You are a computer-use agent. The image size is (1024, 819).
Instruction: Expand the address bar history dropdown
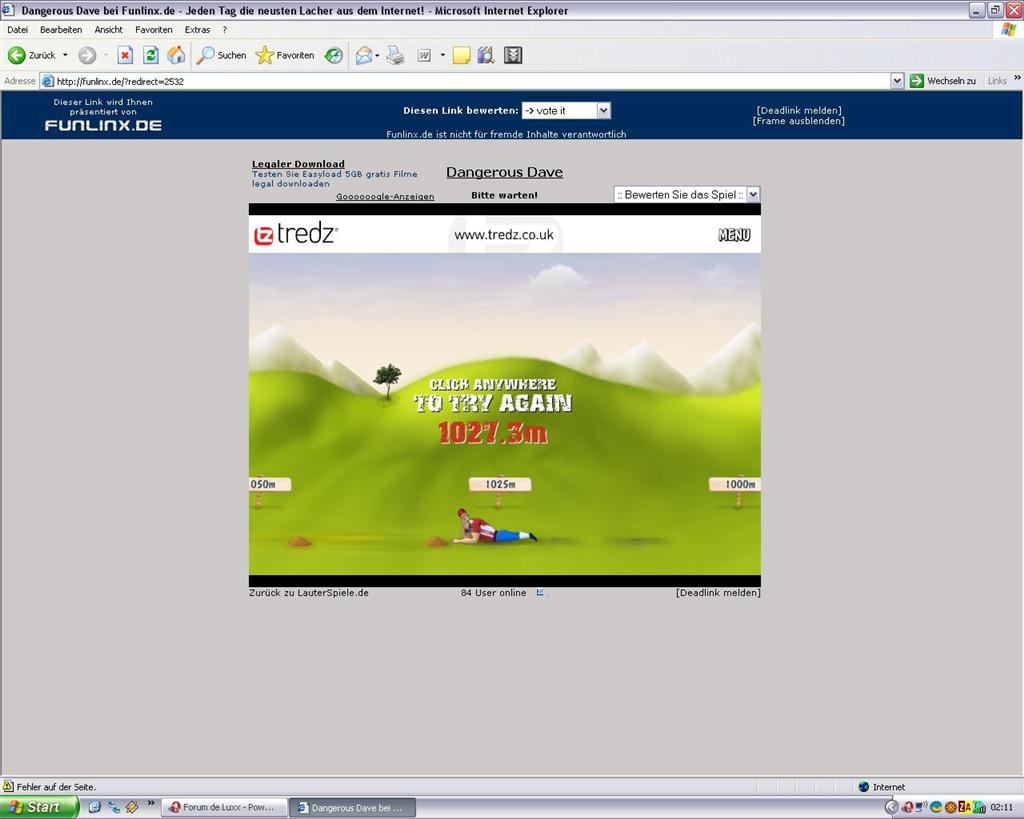897,81
